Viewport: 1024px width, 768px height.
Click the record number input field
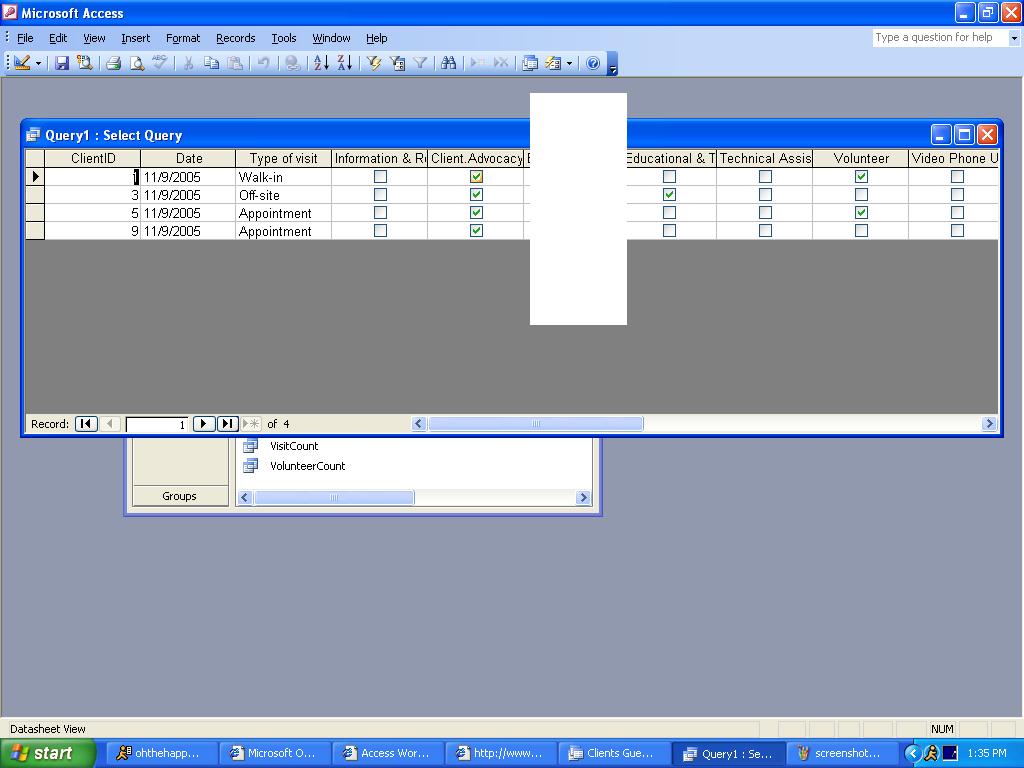point(157,424)
